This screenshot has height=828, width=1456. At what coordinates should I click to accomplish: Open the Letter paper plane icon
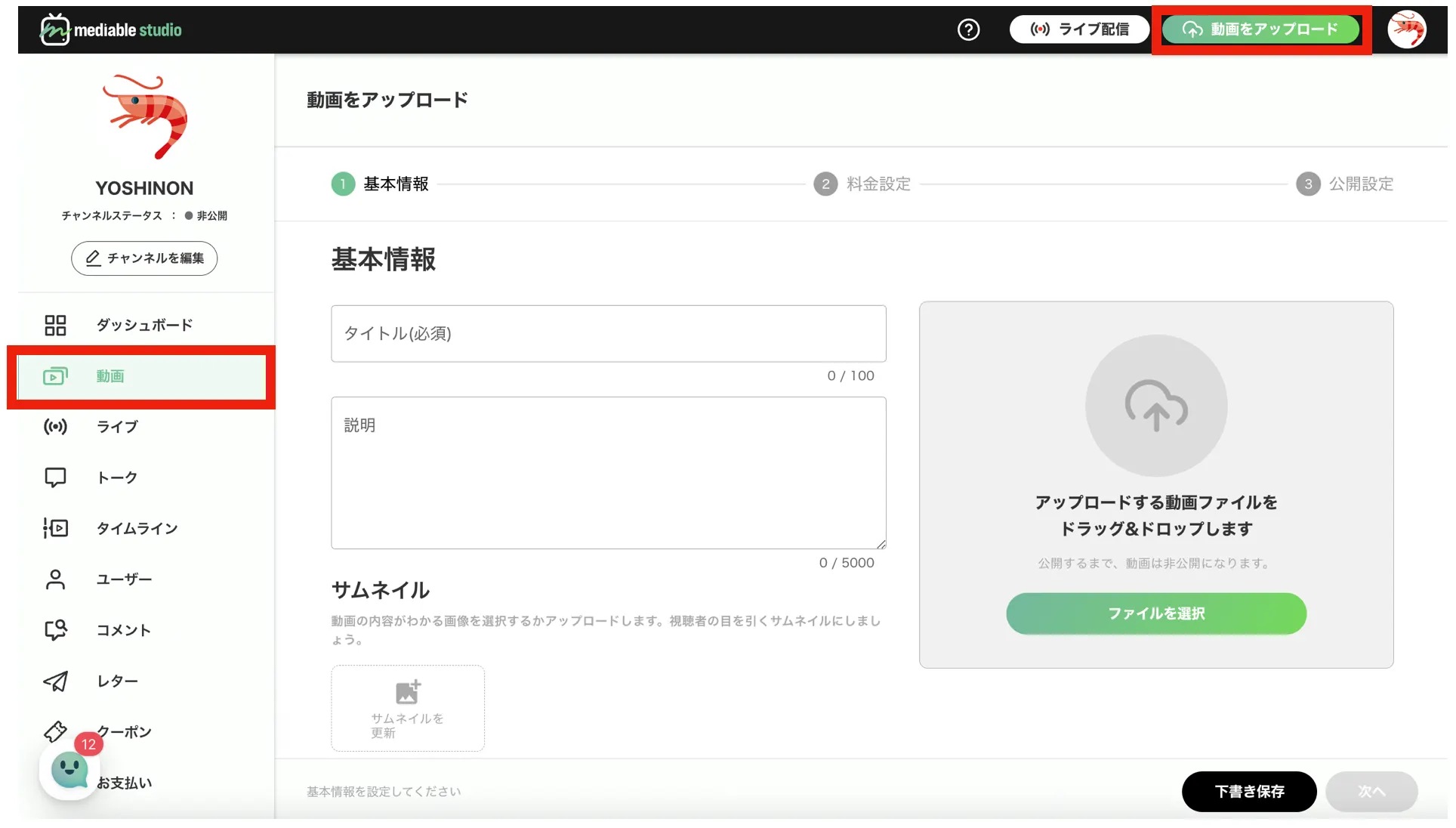click(55, 681)
